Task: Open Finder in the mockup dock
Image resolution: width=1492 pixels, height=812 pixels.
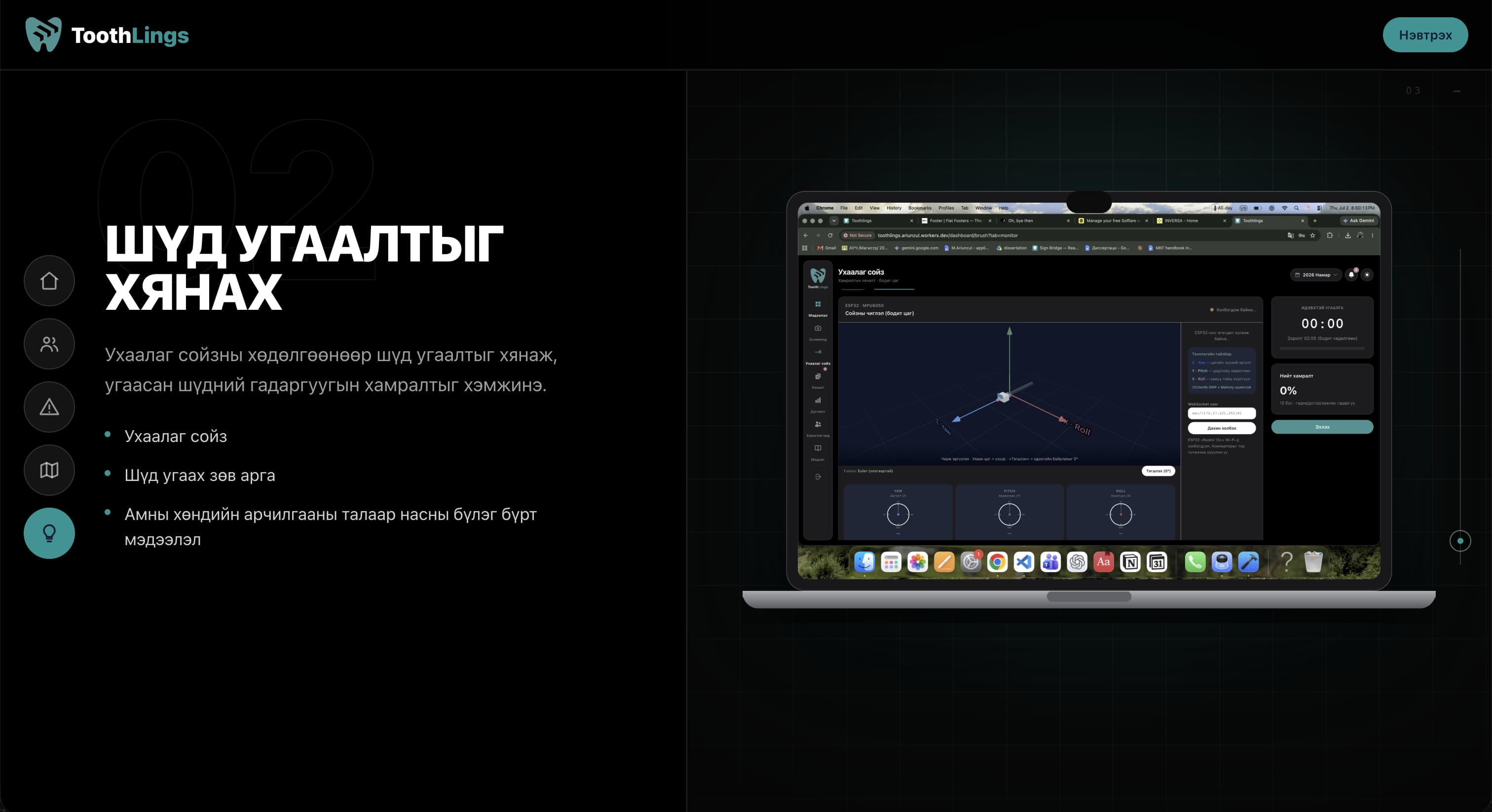Action: click(865, 562)
